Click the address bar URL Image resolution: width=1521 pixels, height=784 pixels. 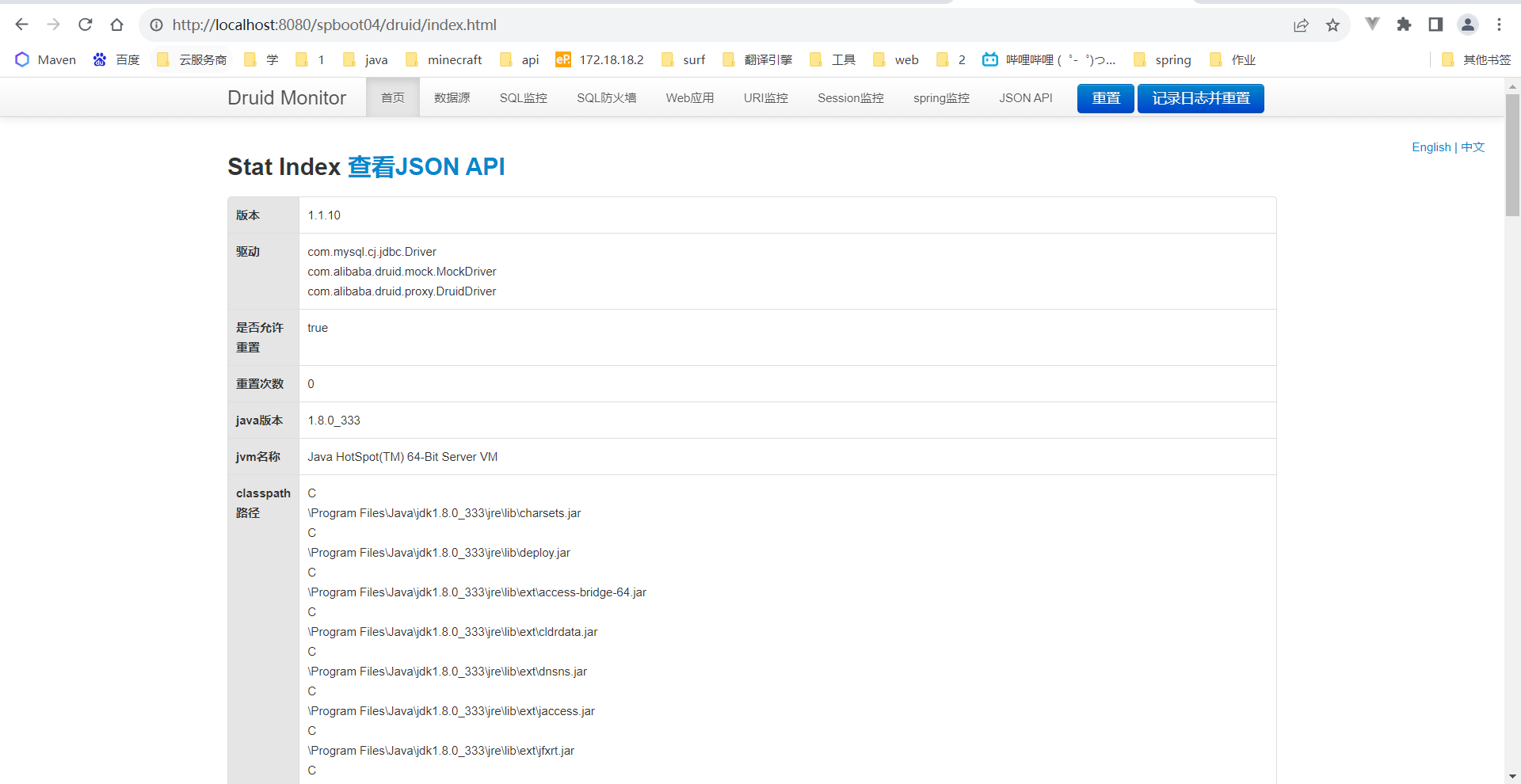[334, 25]
